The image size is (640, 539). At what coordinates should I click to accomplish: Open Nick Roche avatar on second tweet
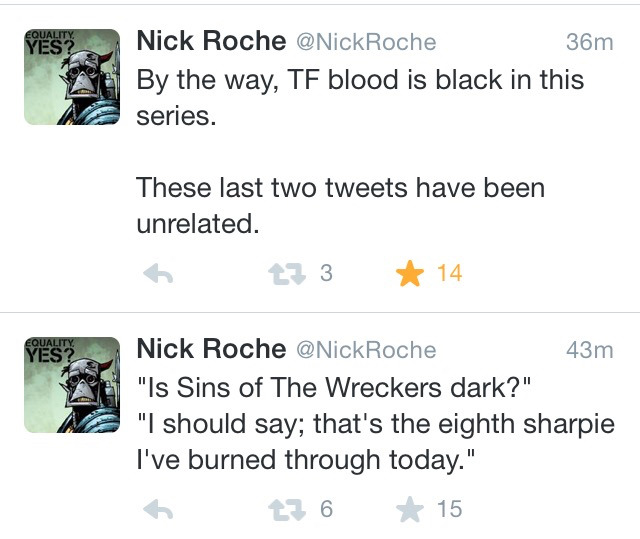[72, 385]
